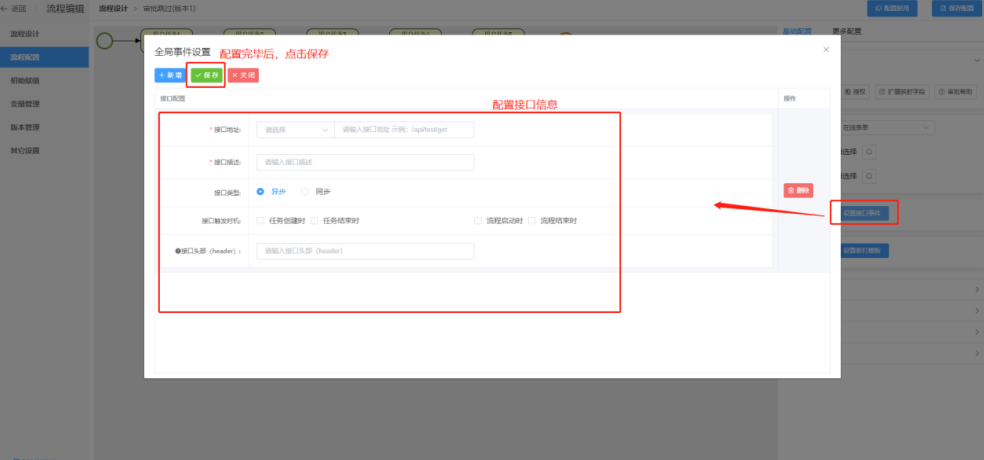Click the lower search icon beside 选择
The height and width of the screenshot is (460, 984).
click(x=869, y=176)
